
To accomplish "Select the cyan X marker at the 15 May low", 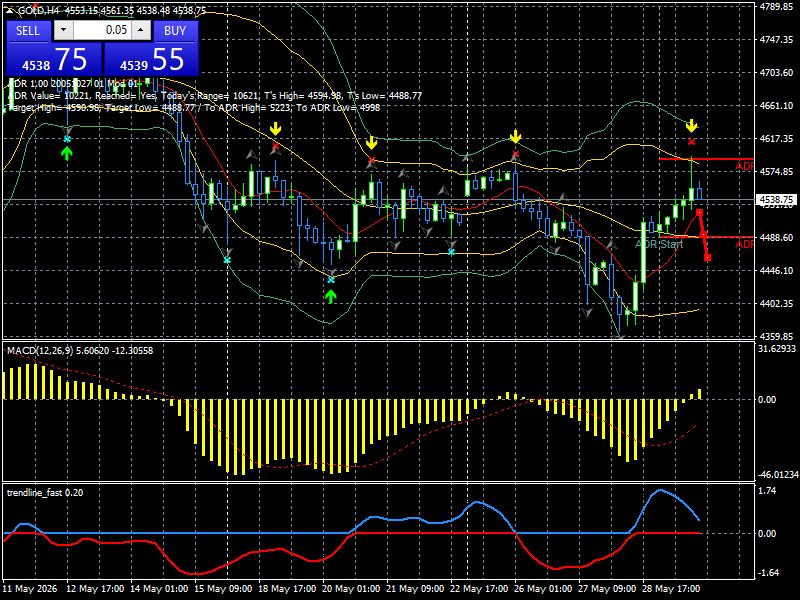I will (x=227, y=260).
